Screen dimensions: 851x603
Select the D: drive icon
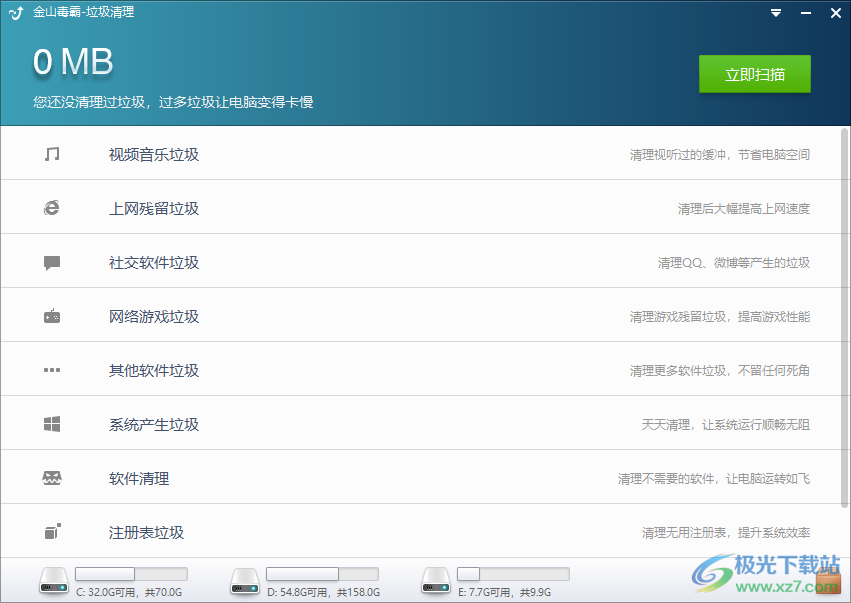point(245,581)
